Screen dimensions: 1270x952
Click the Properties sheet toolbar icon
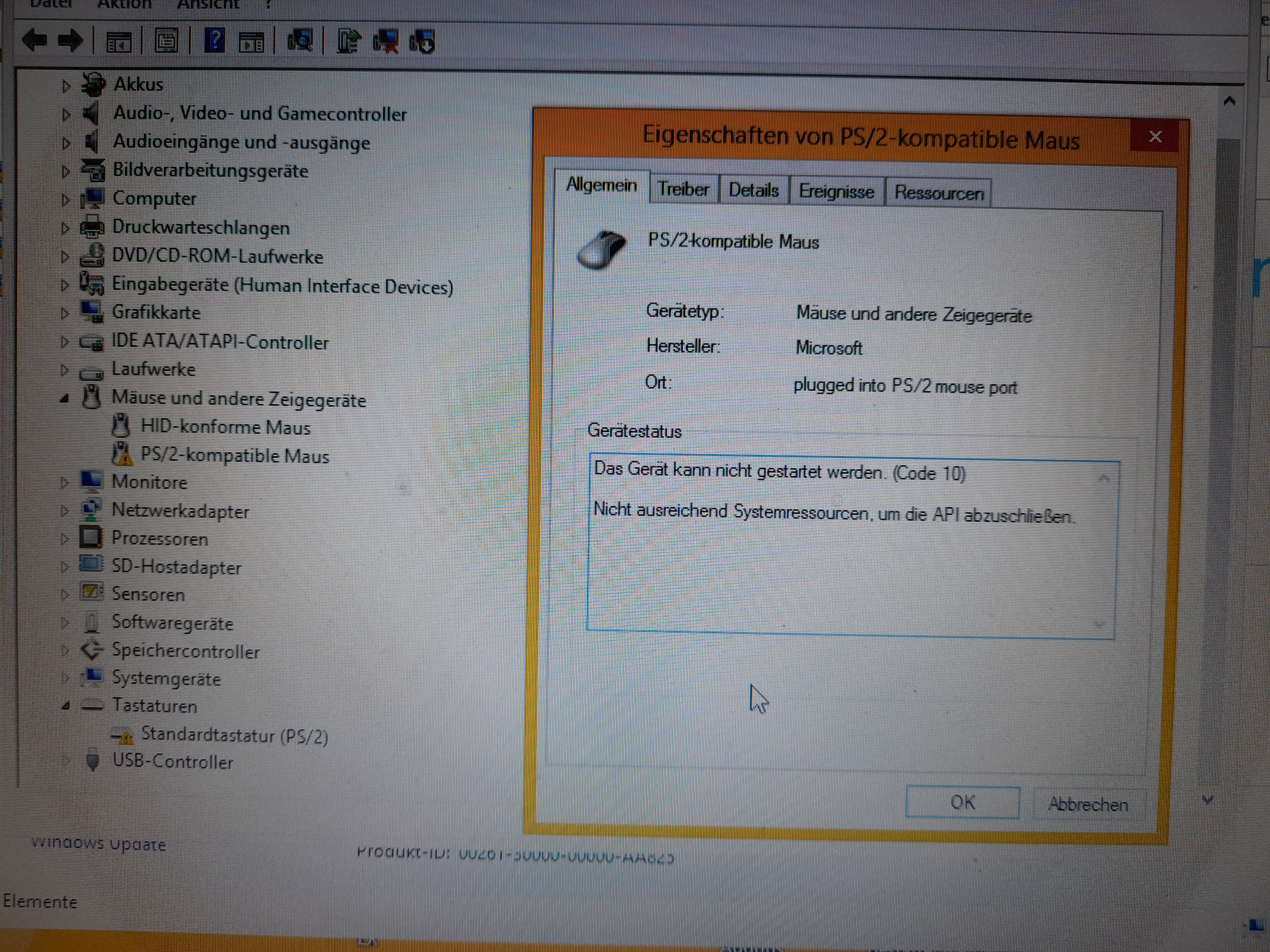point(166,41)
